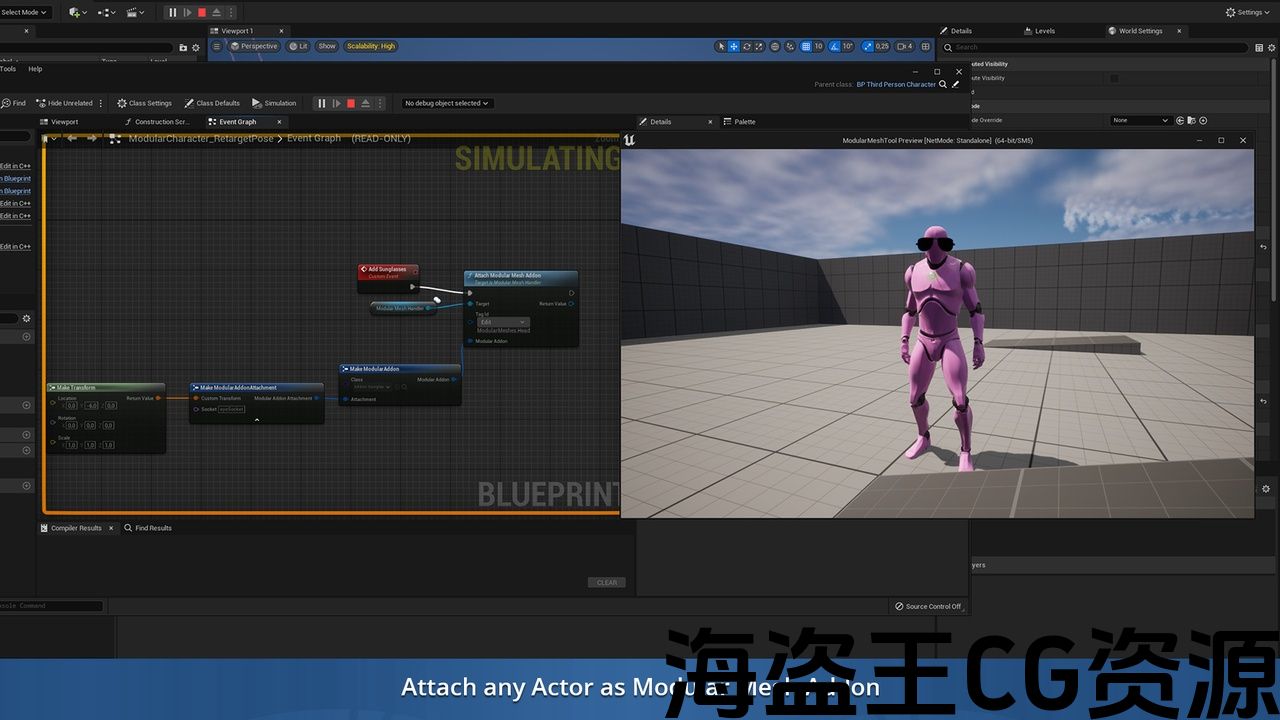Switch to the Construction Script tab
The image size is (1280, 720).
[161, 122]
